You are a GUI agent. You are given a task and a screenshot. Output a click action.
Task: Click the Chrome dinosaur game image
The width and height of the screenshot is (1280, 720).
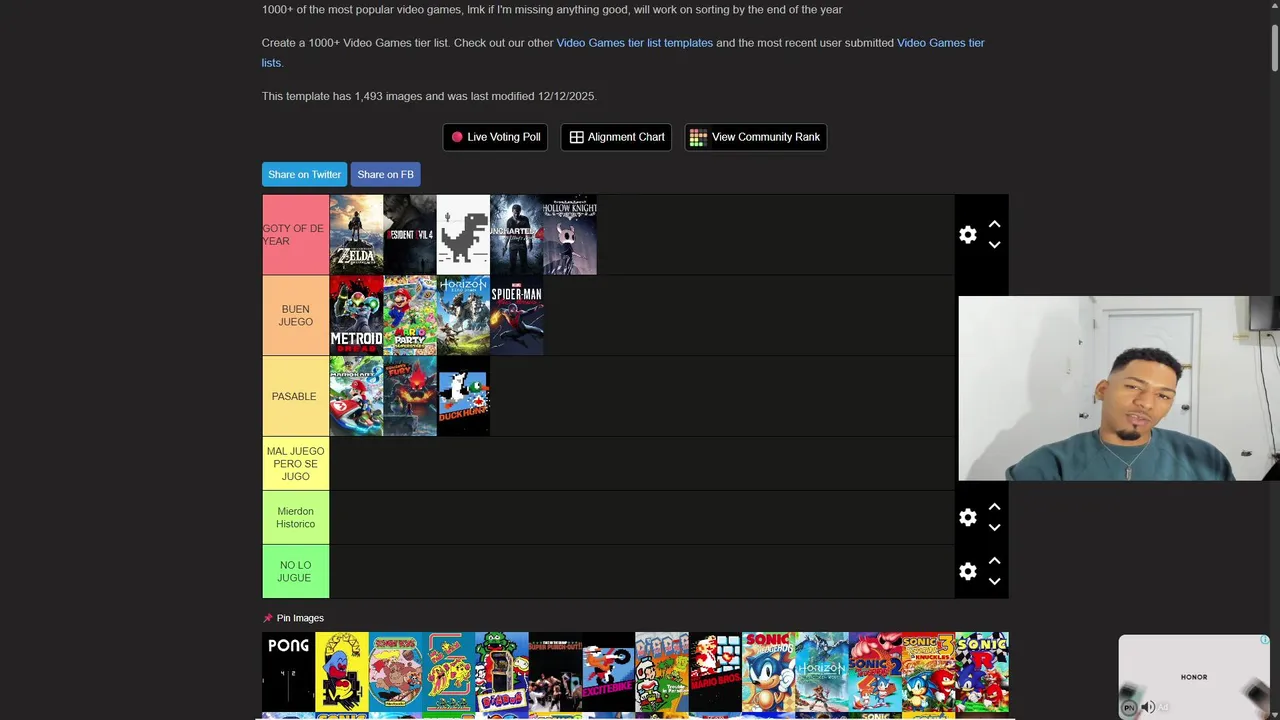(463, 235)
